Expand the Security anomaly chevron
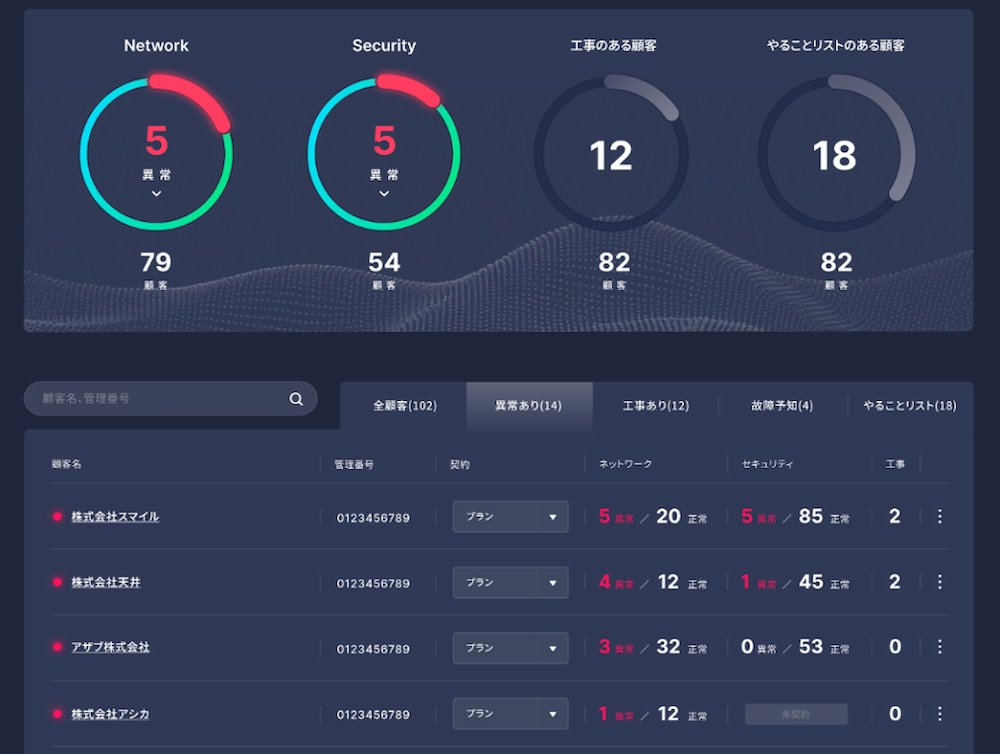 click(384, 194)
